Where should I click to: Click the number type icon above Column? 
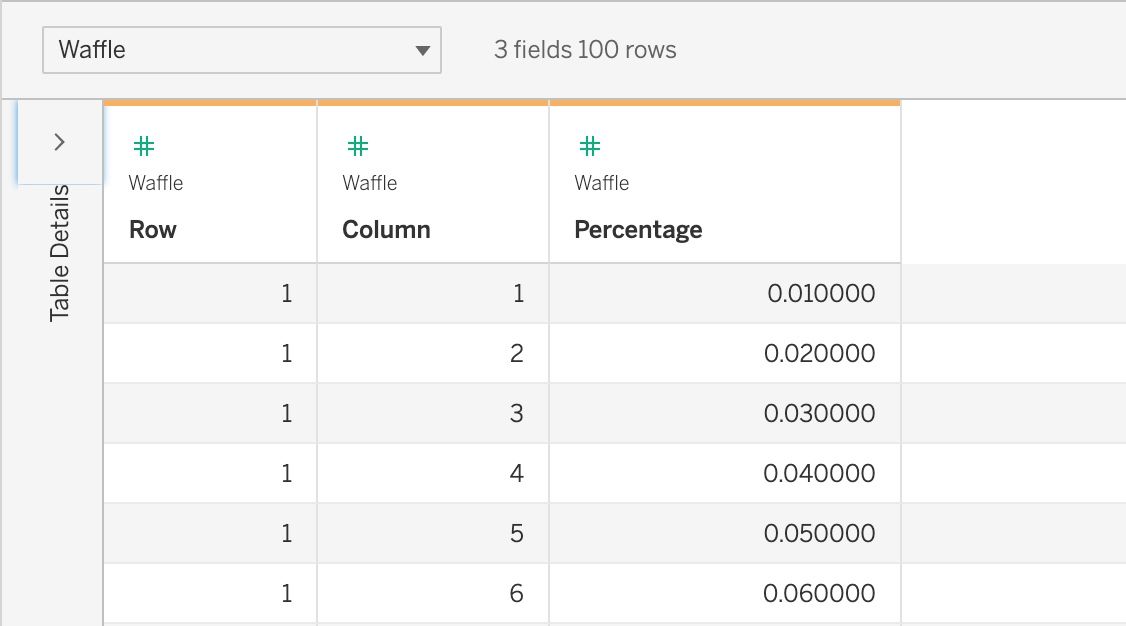[357, 147]
